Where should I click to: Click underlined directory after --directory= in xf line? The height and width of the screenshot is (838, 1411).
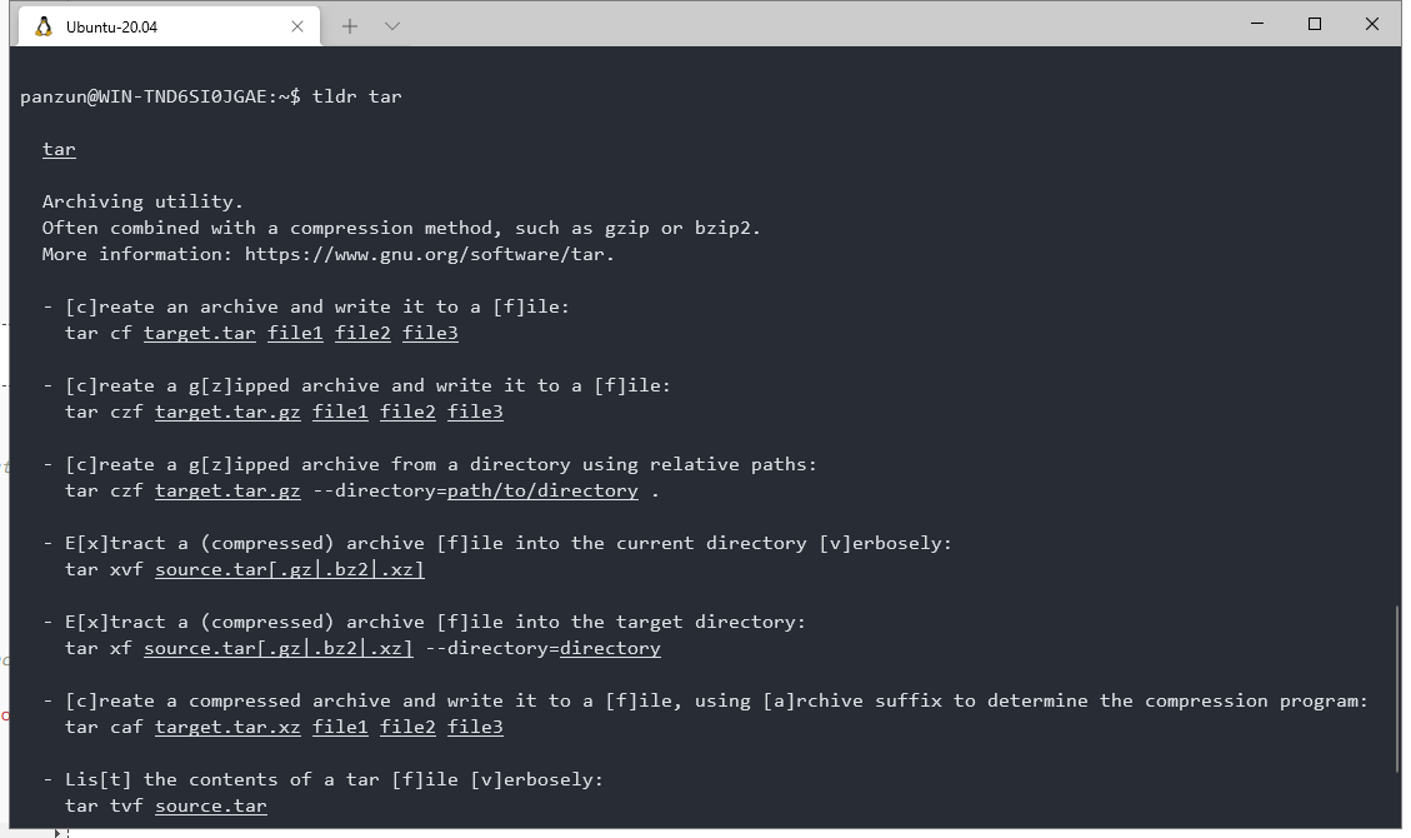pos(610,648)
